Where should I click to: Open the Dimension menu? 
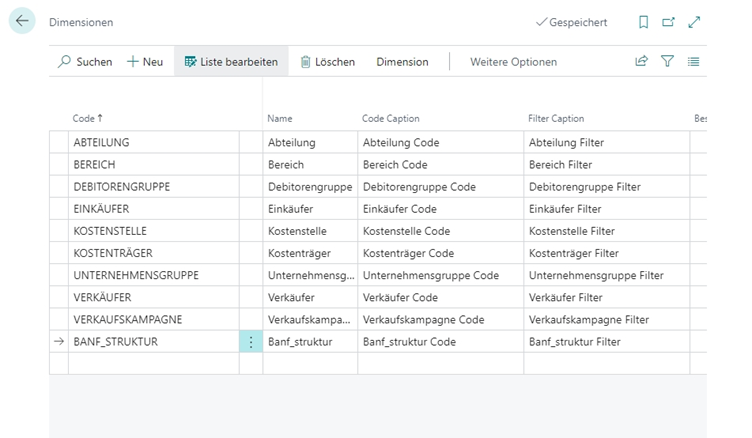click(x=402, y=62)
